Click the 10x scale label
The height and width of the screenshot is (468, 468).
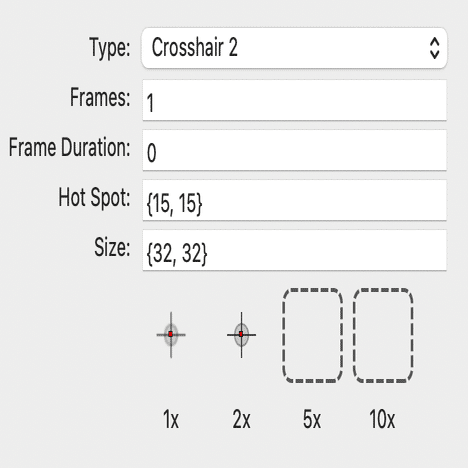click(x=382, y=419)
